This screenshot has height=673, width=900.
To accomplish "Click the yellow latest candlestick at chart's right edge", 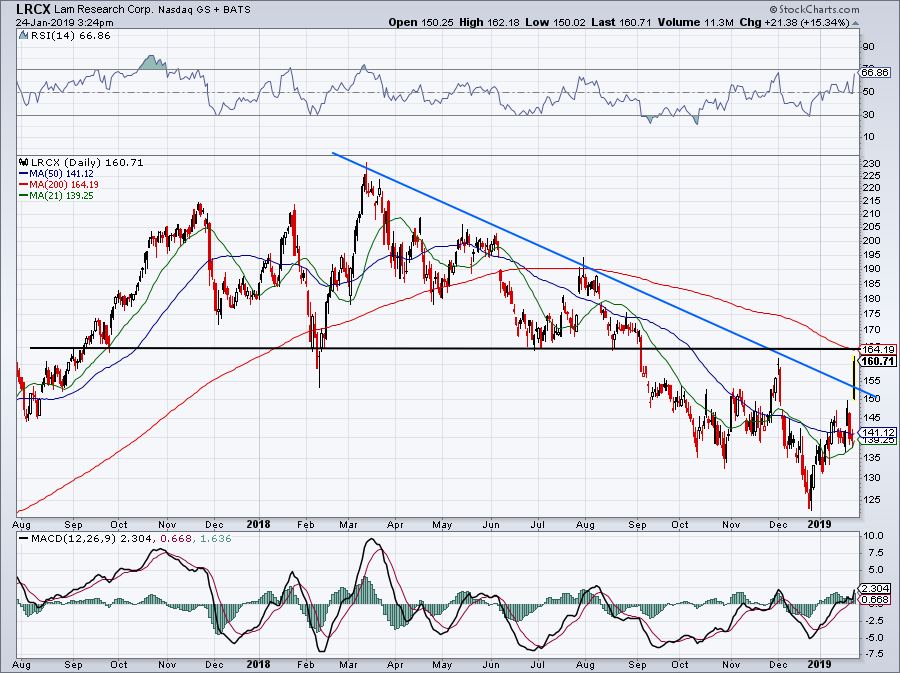I will (854, 378).
